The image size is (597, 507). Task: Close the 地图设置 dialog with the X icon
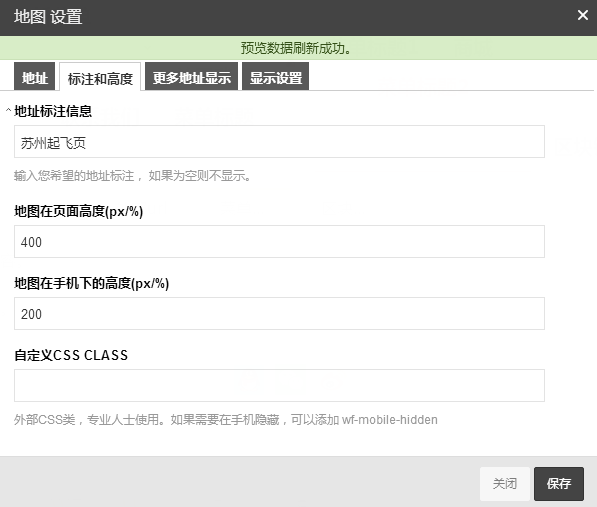point(583,15)
